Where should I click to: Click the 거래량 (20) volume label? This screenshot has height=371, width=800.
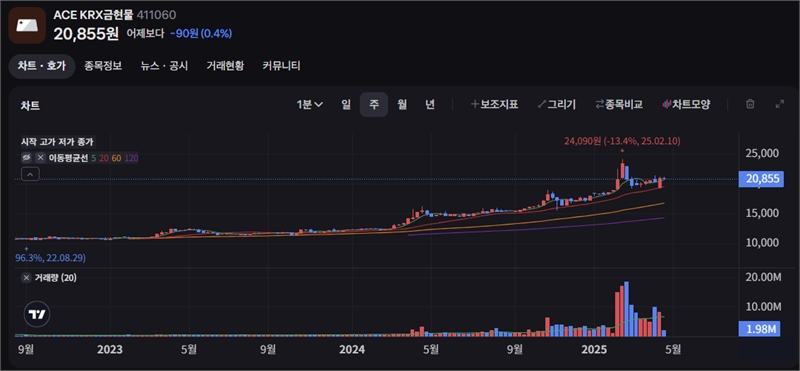55,278
